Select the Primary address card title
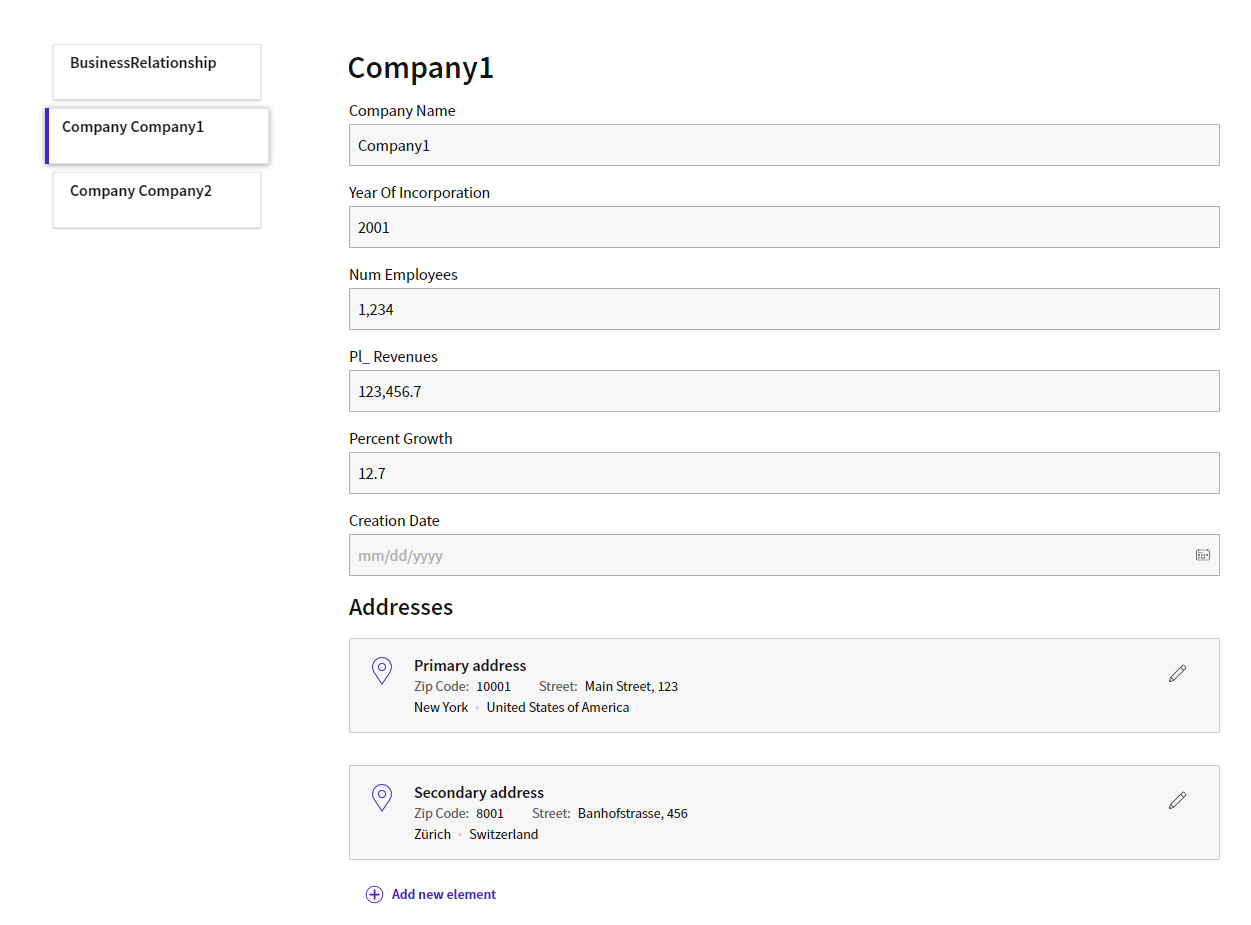Screen dimensions: 1251x925 (x=470, y=665)
